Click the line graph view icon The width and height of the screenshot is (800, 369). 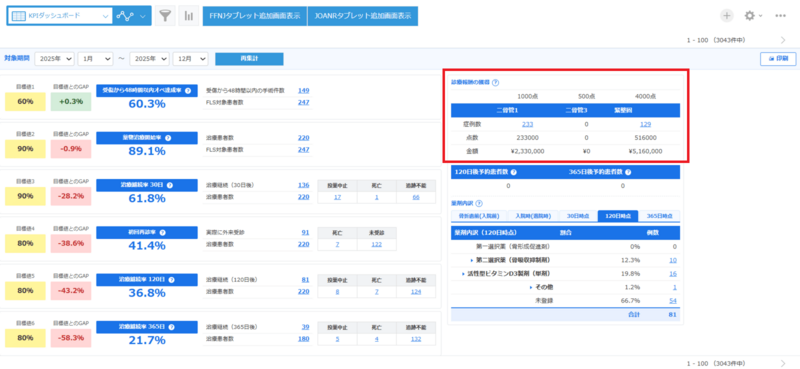(125, 16)
